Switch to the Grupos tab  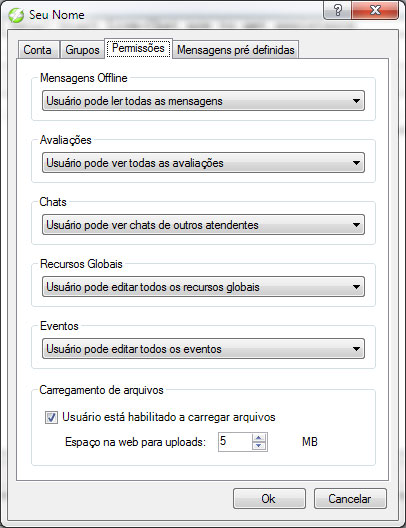(x=82, y=50)
